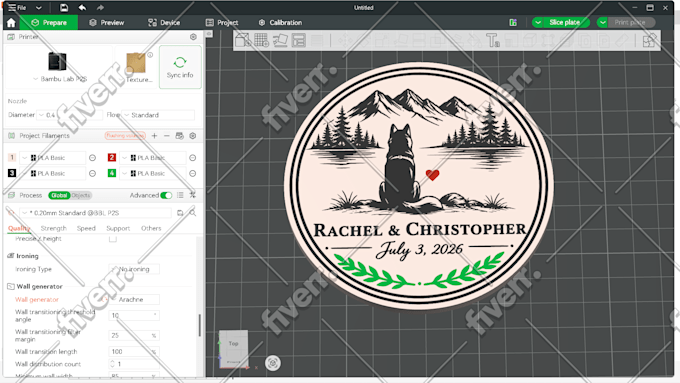Remove a filament with the minus icon
Viewport: 680px width, 383px height.
[167, 136]
